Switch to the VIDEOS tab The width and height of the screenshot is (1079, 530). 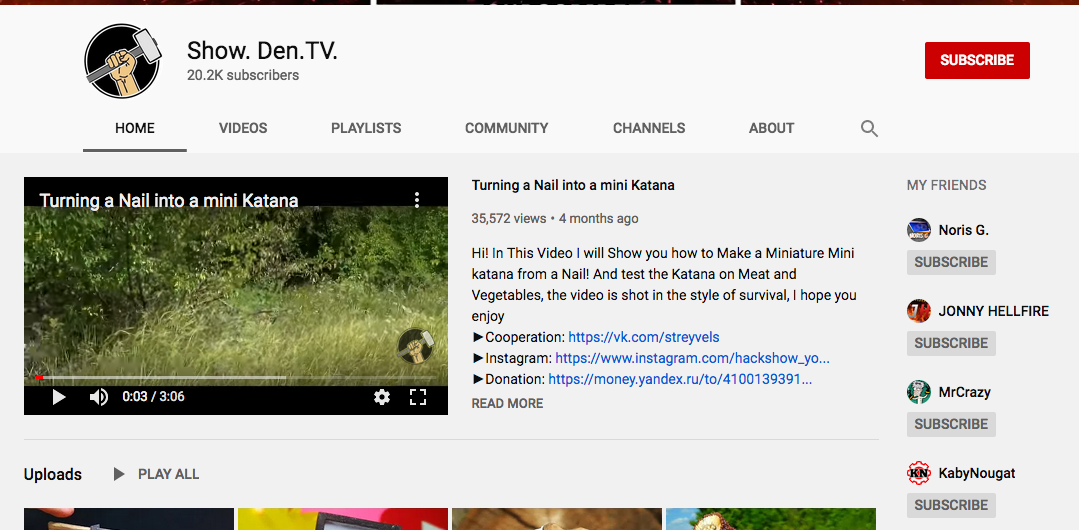pos(243,129)
